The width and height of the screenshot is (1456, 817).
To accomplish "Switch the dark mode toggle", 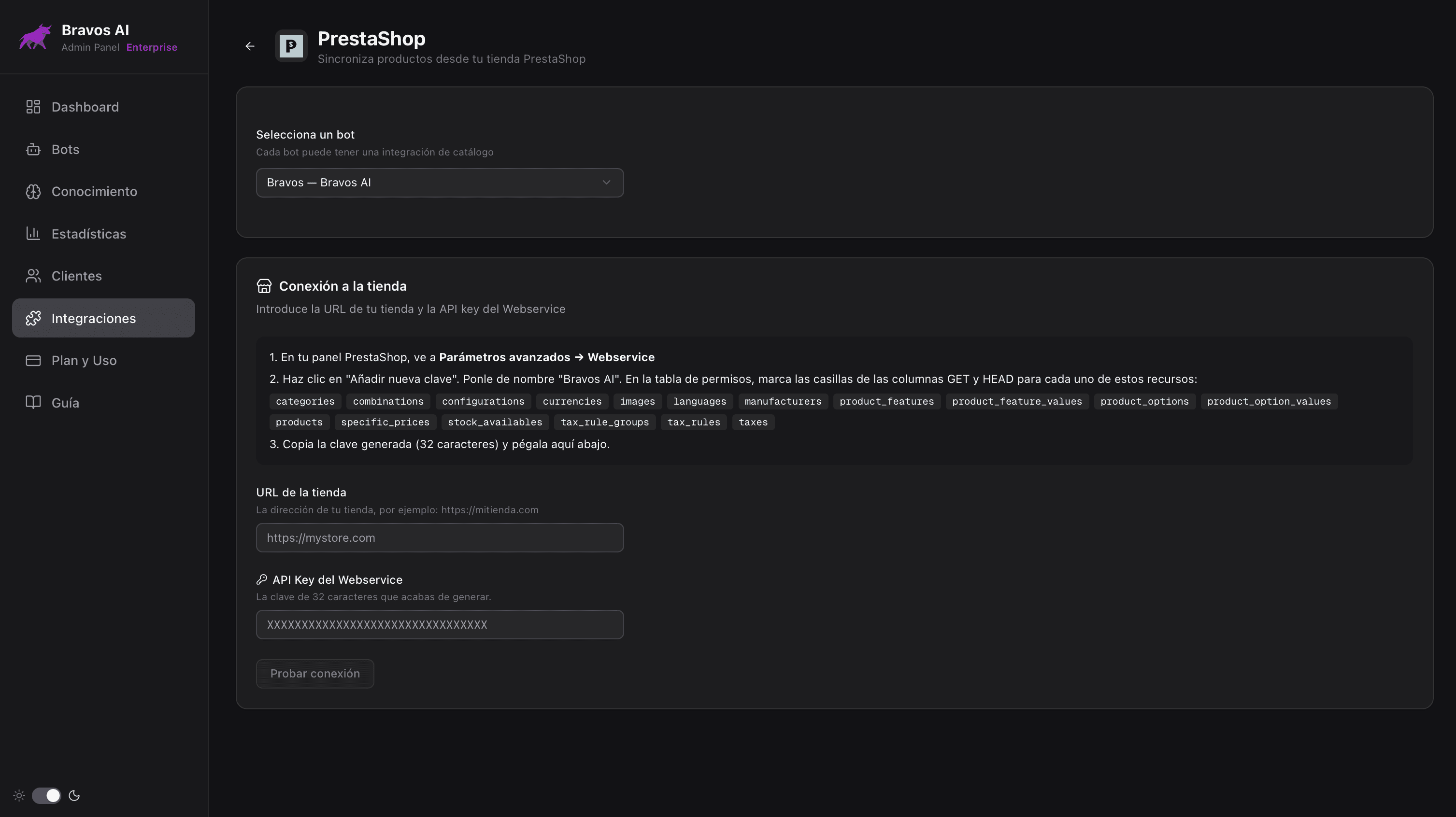I will coord(46,795).
